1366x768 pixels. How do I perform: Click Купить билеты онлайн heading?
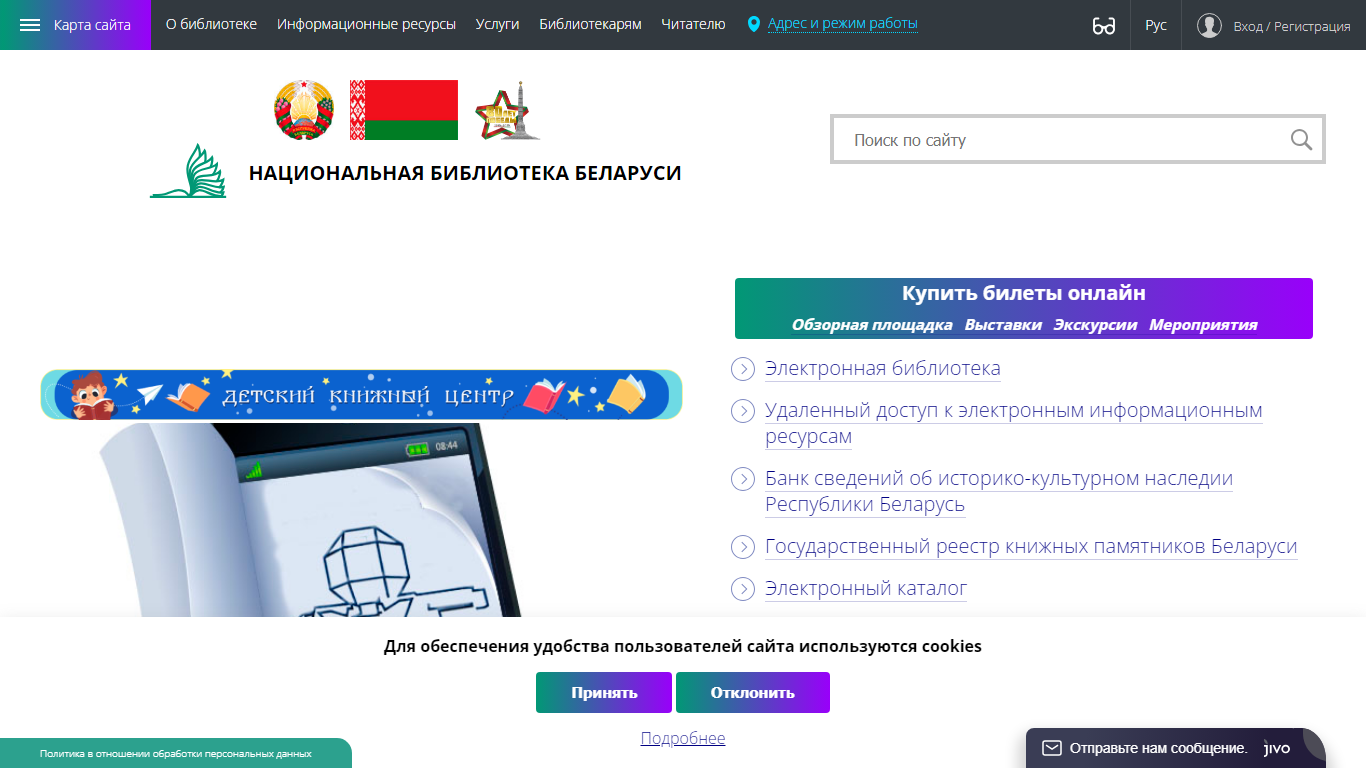pos(1024,293)
